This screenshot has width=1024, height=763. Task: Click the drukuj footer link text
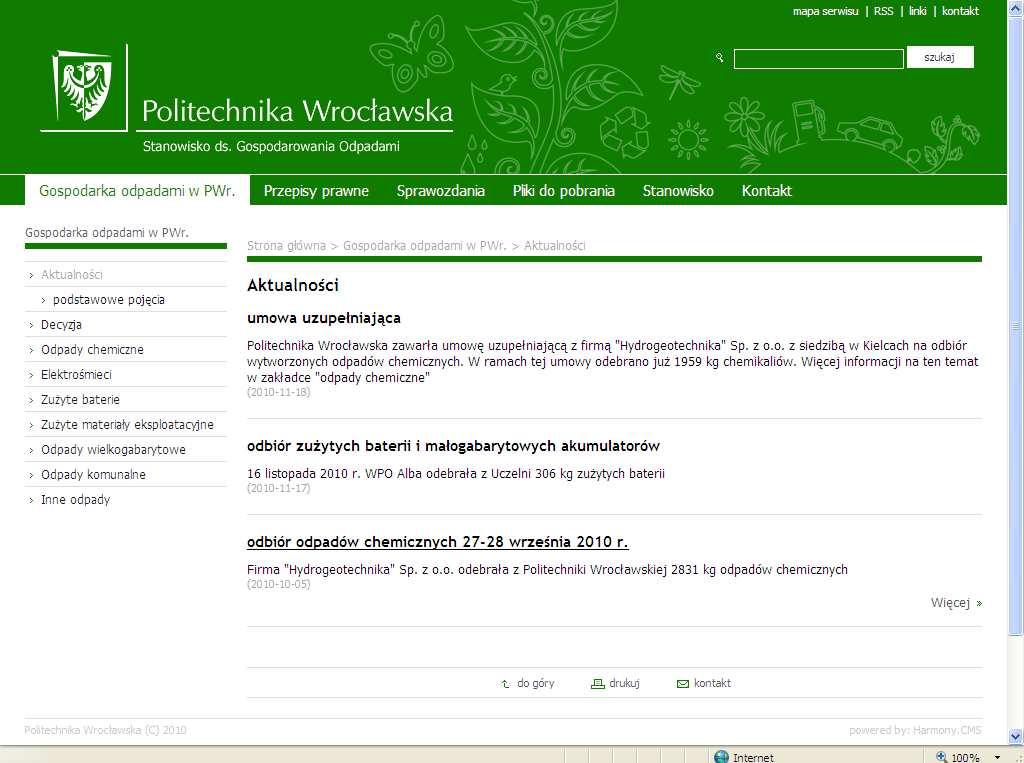click(x=624, y=683)
